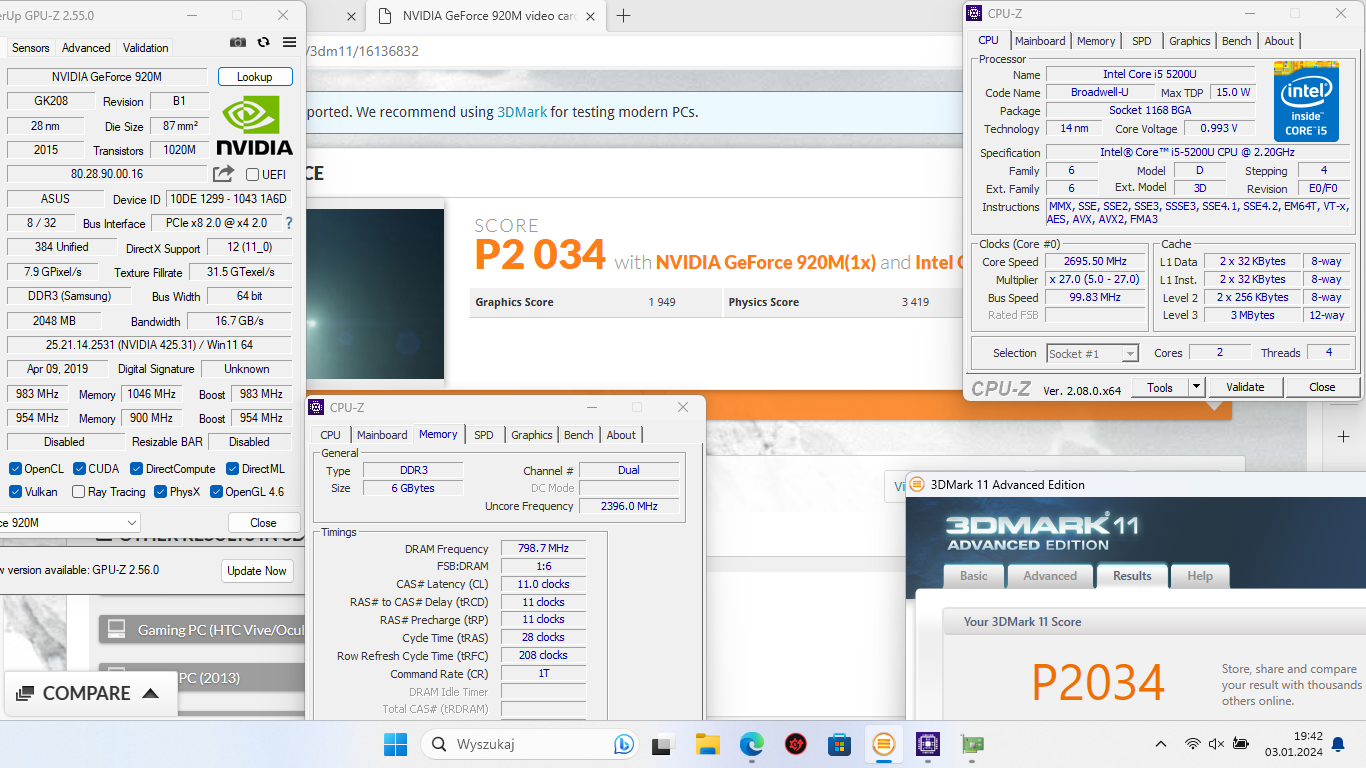
Task: Toggle the UEFI checkbox
Action: 252,174
